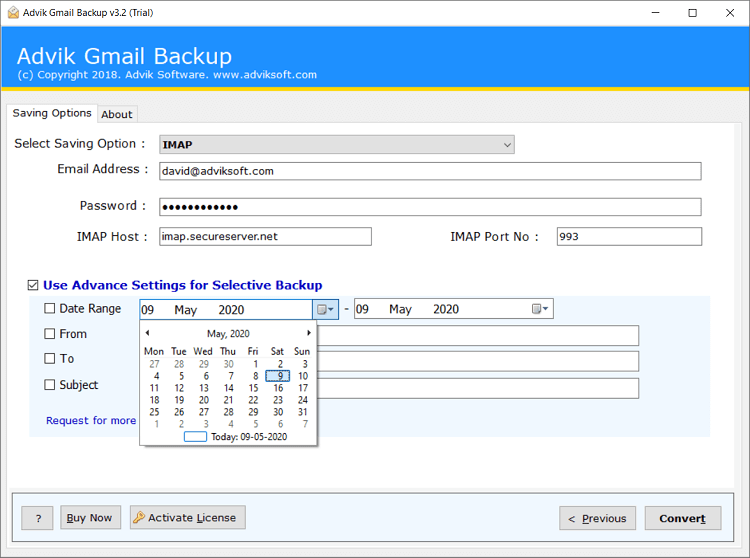
Task: Pick May 31 in the calendar
Action: coord(303,412)
